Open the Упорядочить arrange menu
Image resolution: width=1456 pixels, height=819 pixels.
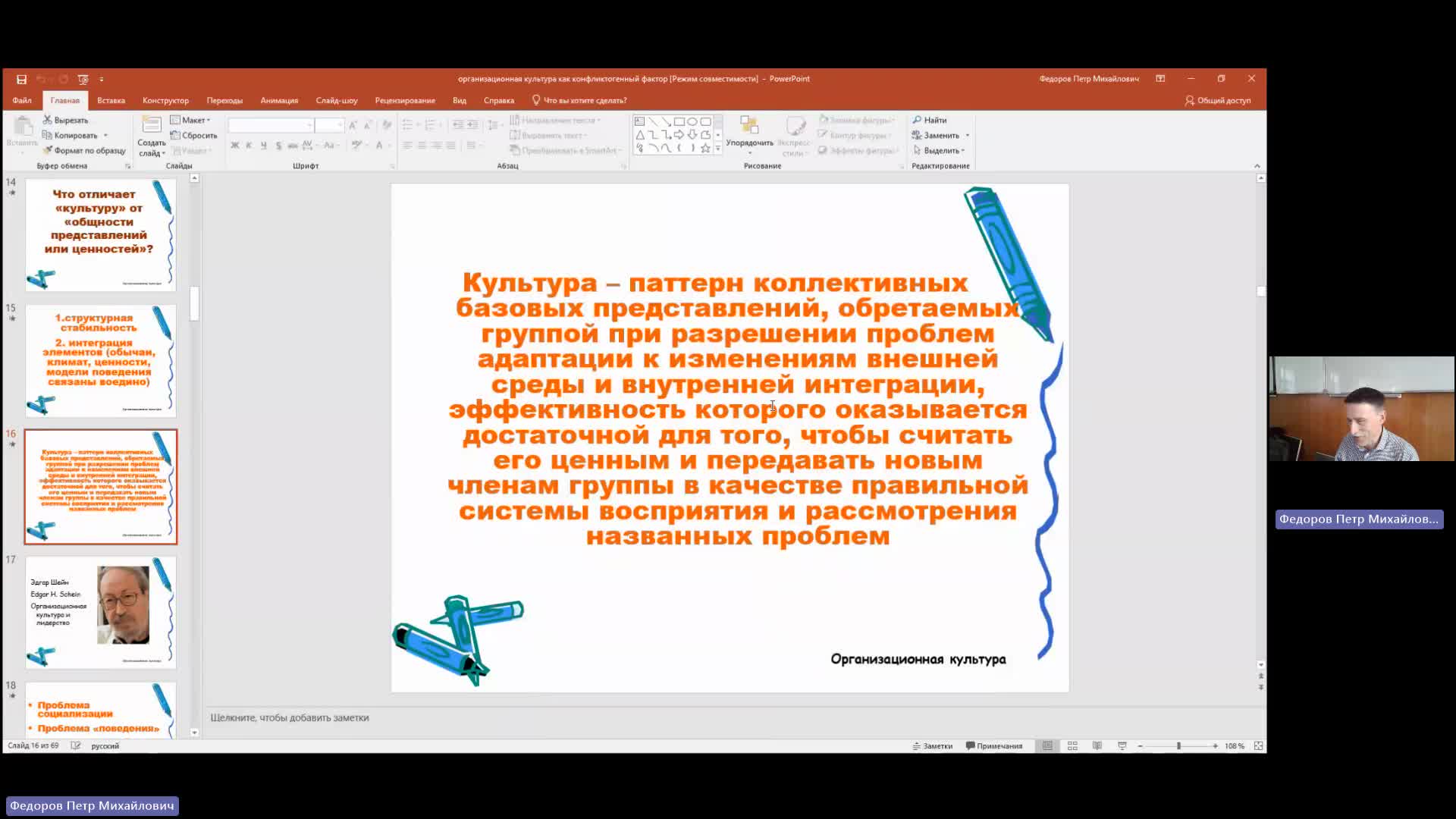[x=749, y=135]
